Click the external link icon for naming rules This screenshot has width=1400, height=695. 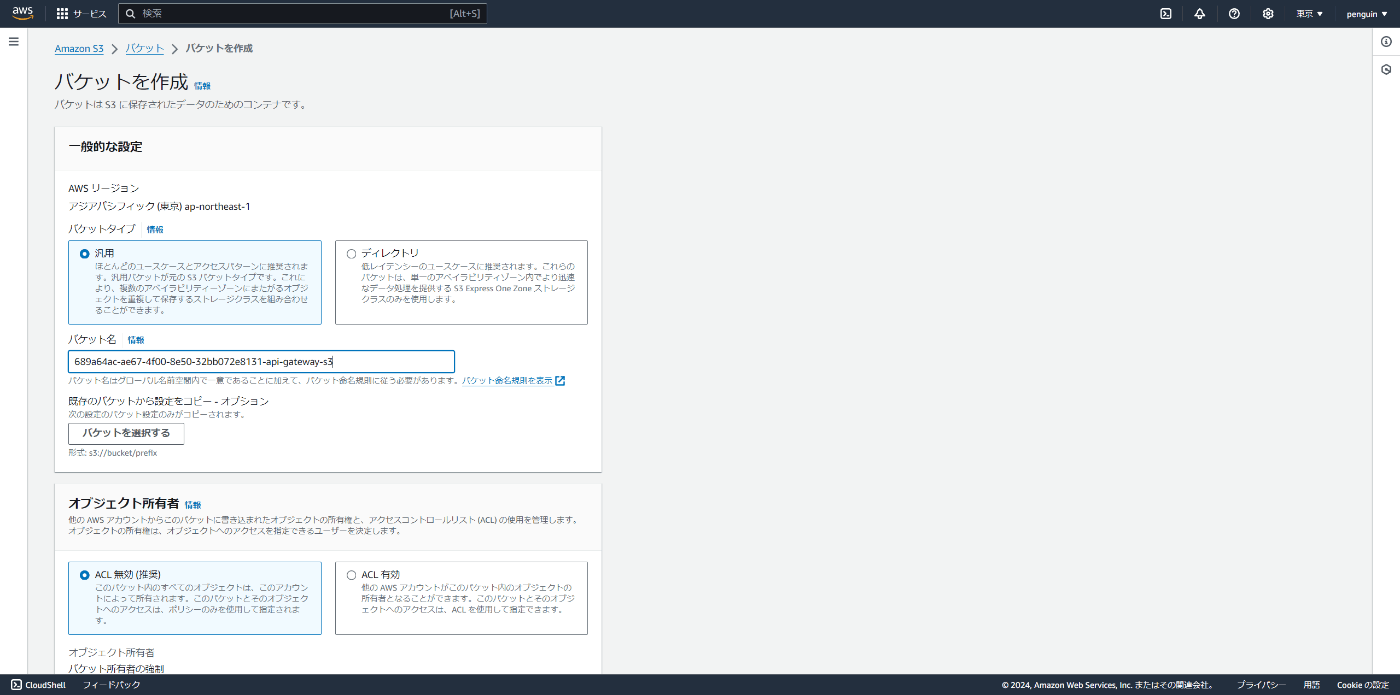(560, 381)
